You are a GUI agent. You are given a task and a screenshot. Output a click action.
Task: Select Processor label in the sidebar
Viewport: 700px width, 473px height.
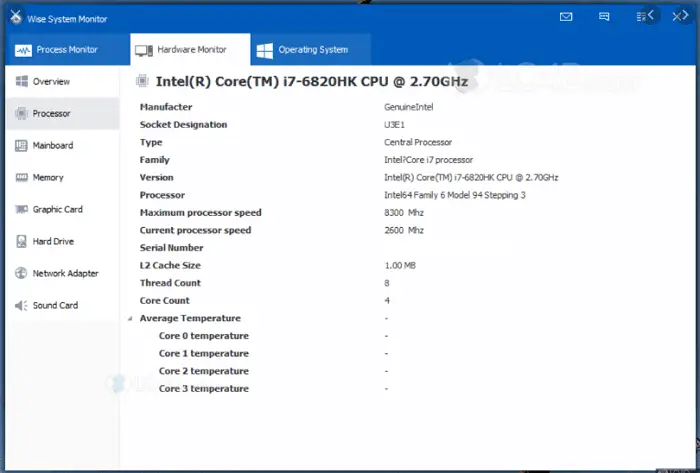click(51, 114)
